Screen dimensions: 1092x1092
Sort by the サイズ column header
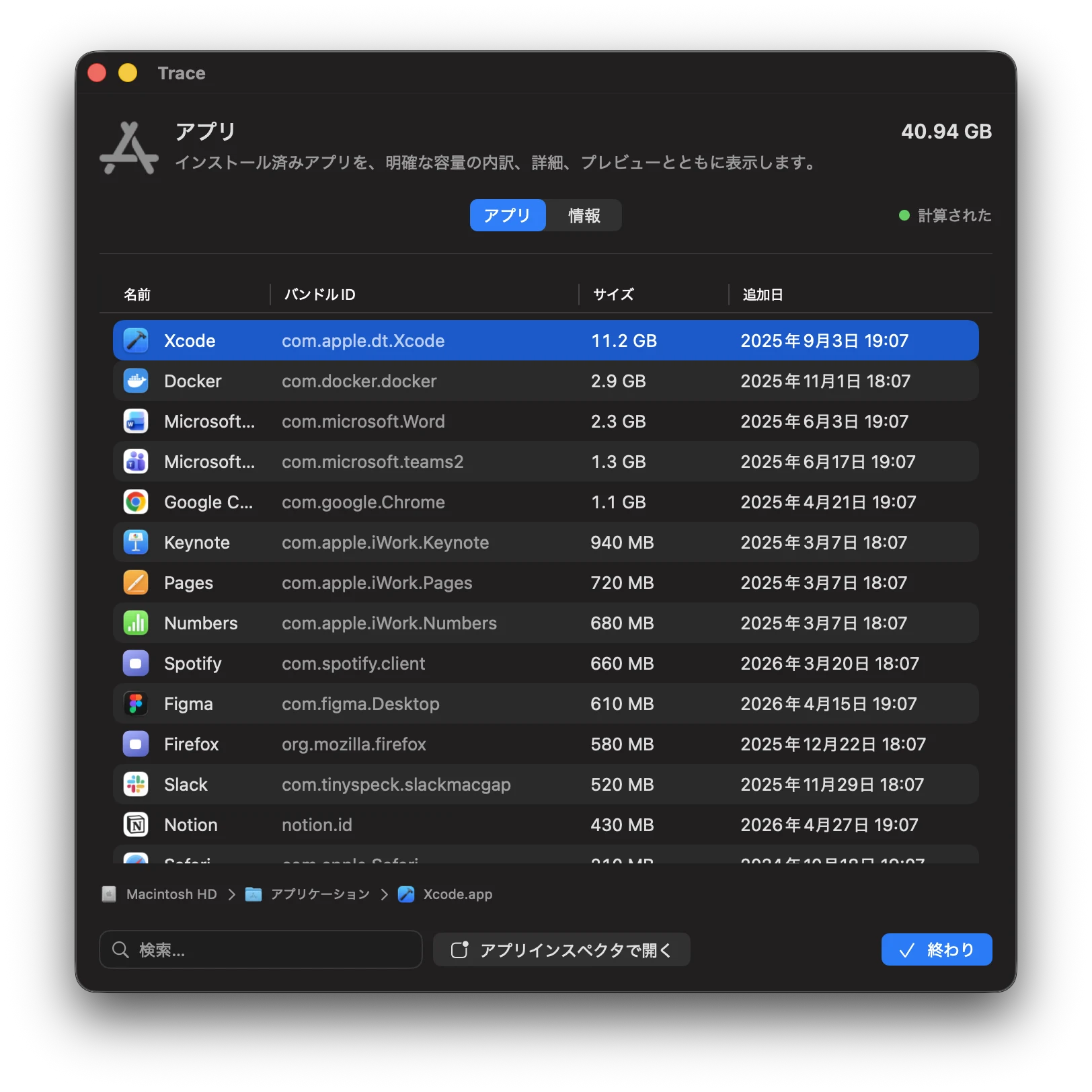[x=613, y=295]
